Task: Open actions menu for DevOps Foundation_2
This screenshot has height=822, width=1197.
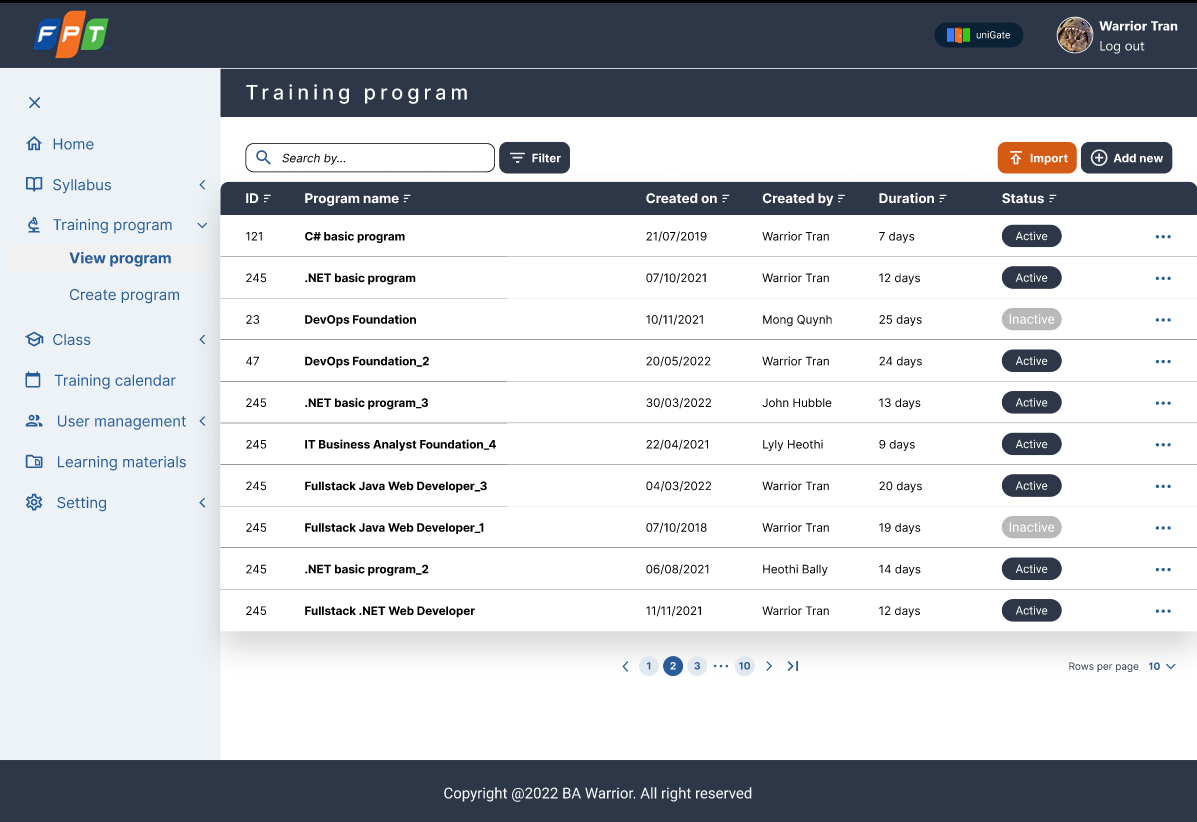Action: (x=1163, y=362)
